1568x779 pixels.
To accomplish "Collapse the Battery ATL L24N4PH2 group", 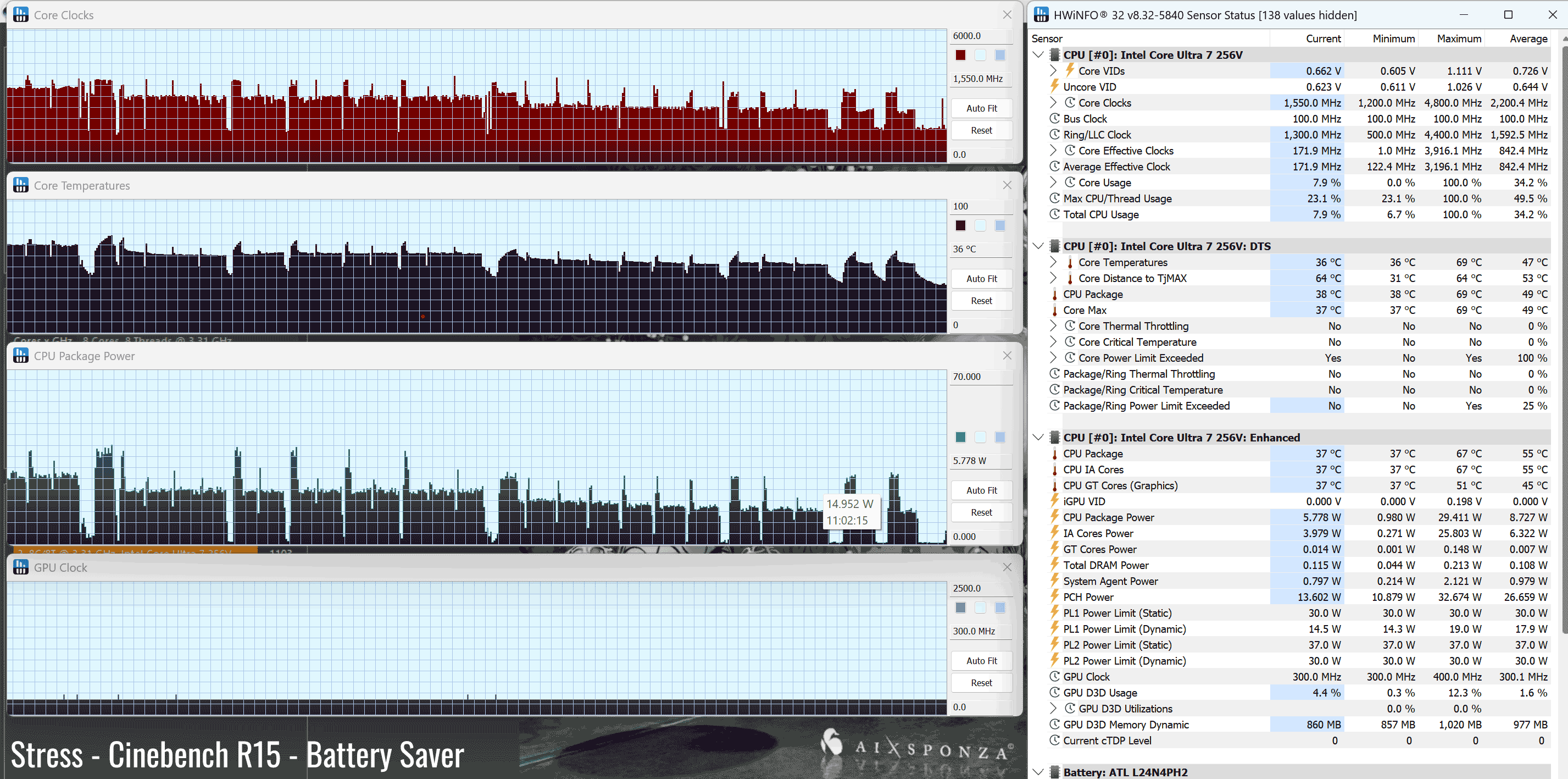I will 1038,772.
